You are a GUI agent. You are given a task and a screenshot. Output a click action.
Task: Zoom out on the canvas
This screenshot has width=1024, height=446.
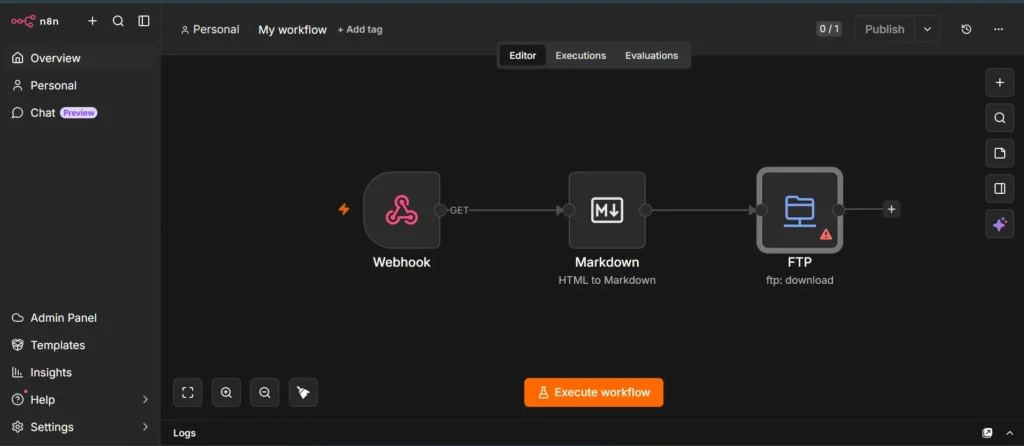[264, 392]
